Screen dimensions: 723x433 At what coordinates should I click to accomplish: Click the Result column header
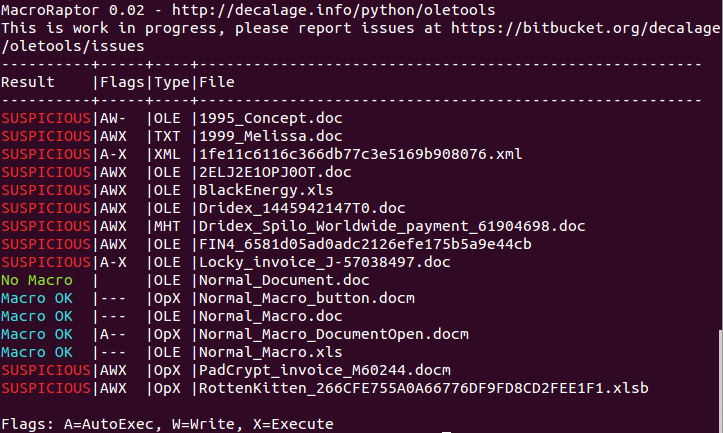coord(28,82)
